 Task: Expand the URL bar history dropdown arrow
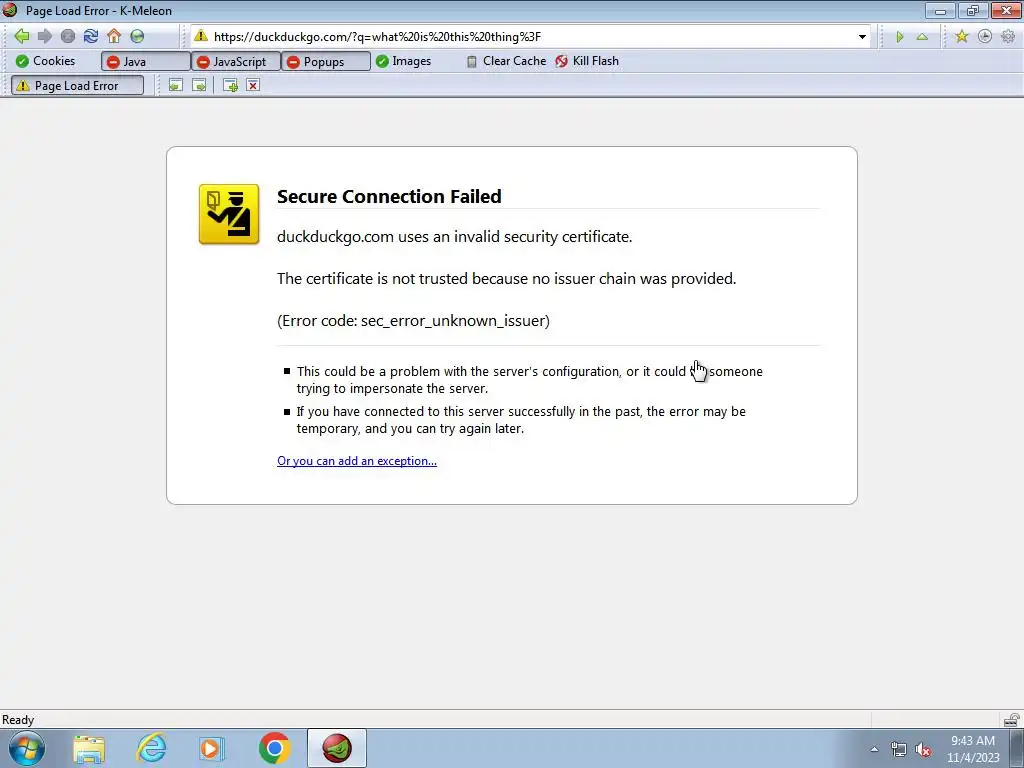click(862, 37)
